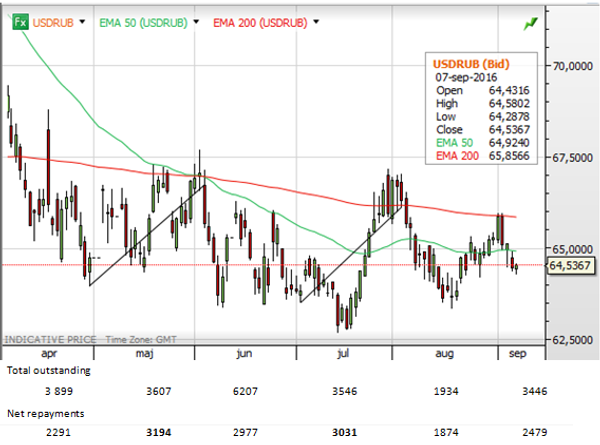Click the EMA 50 (USDRUB) indicator label

click(143, 23)
